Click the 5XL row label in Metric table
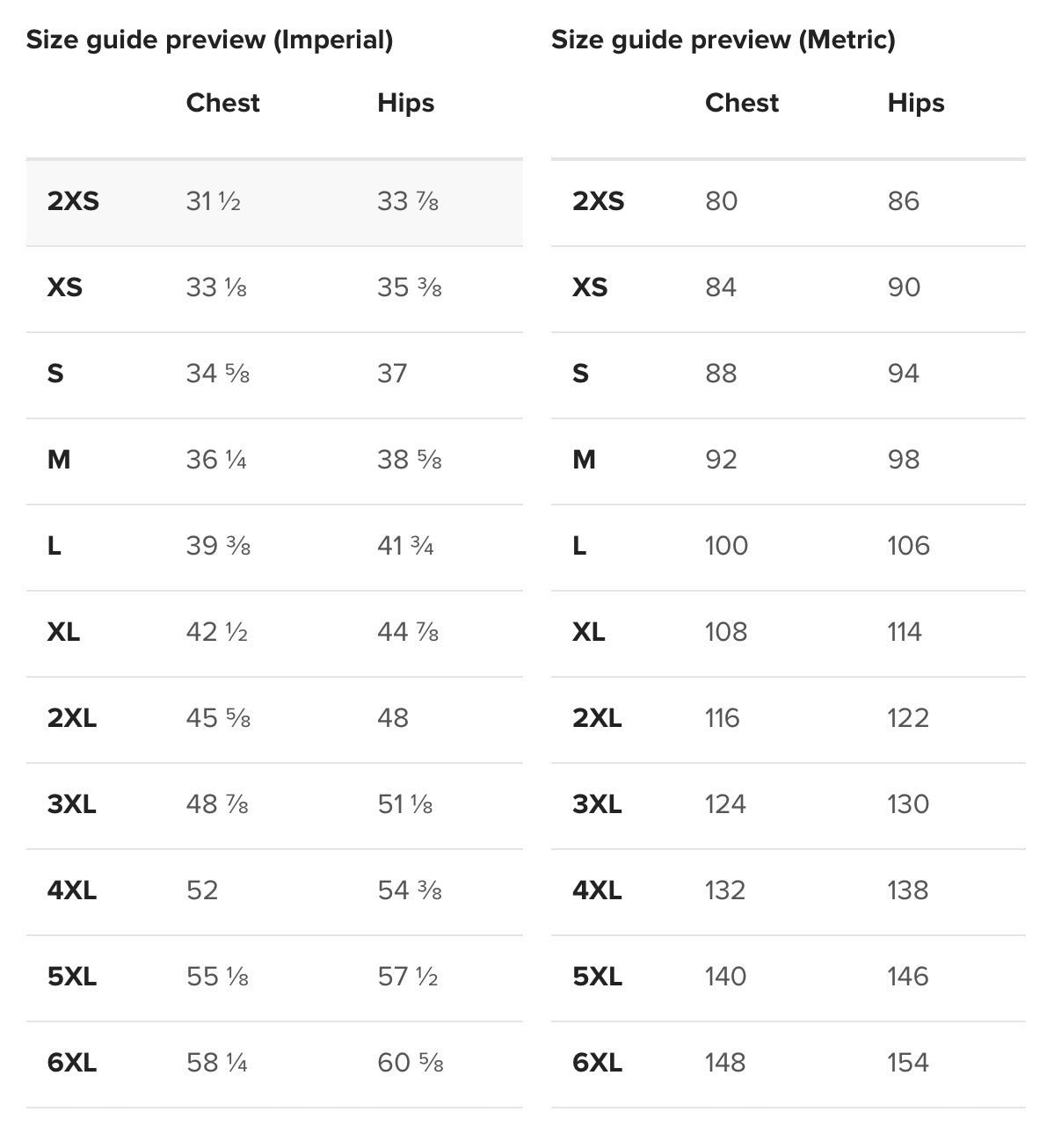 click(597, 977)
